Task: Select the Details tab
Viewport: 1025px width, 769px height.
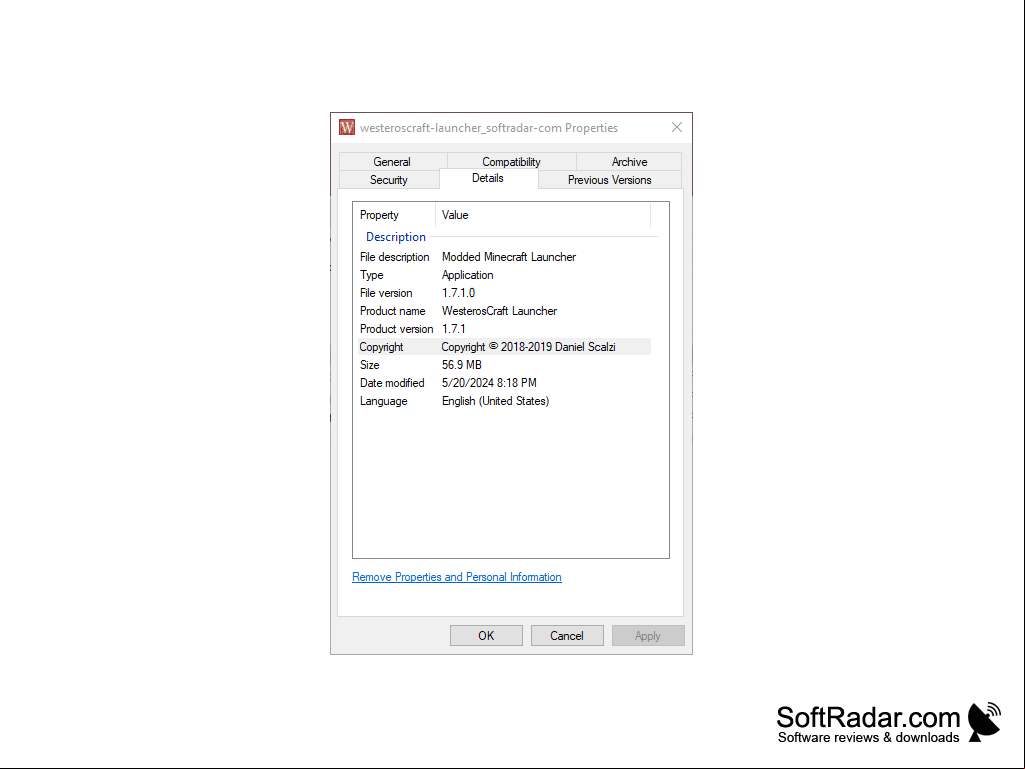Action: [x=488, y=179]
